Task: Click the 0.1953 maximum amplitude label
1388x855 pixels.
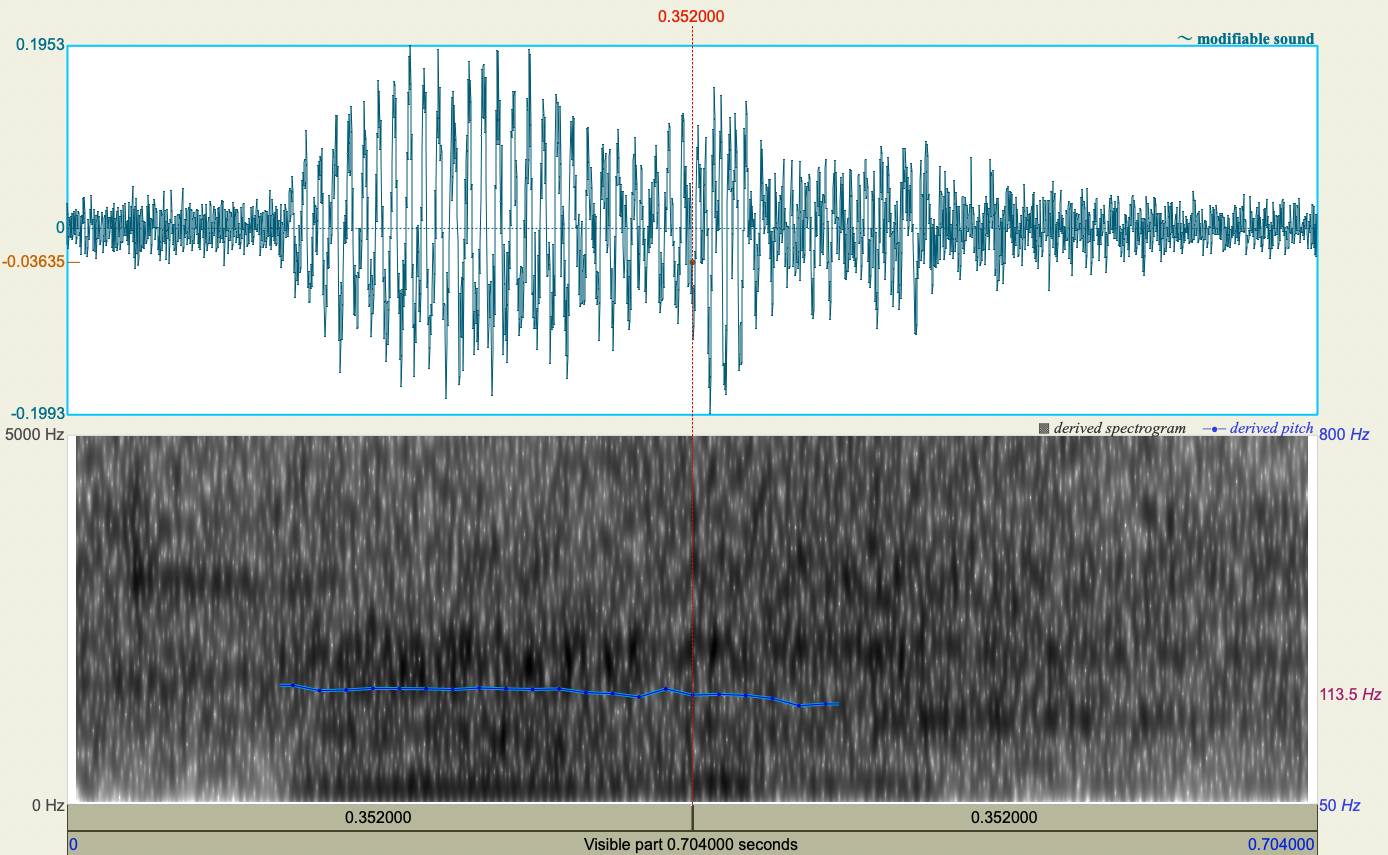Action: pos(39,43)
